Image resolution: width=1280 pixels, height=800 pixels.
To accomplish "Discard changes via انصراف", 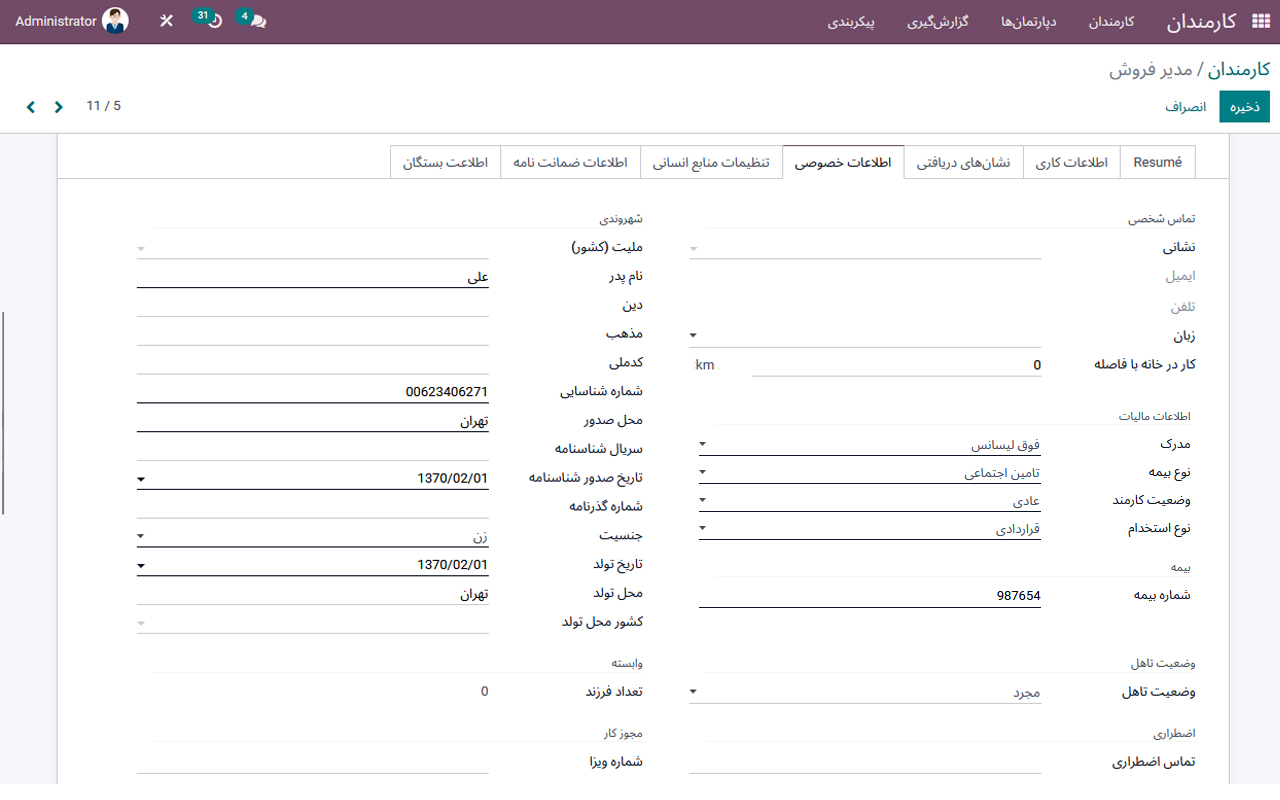I will pyautogui.click(x=1186, y=106).
